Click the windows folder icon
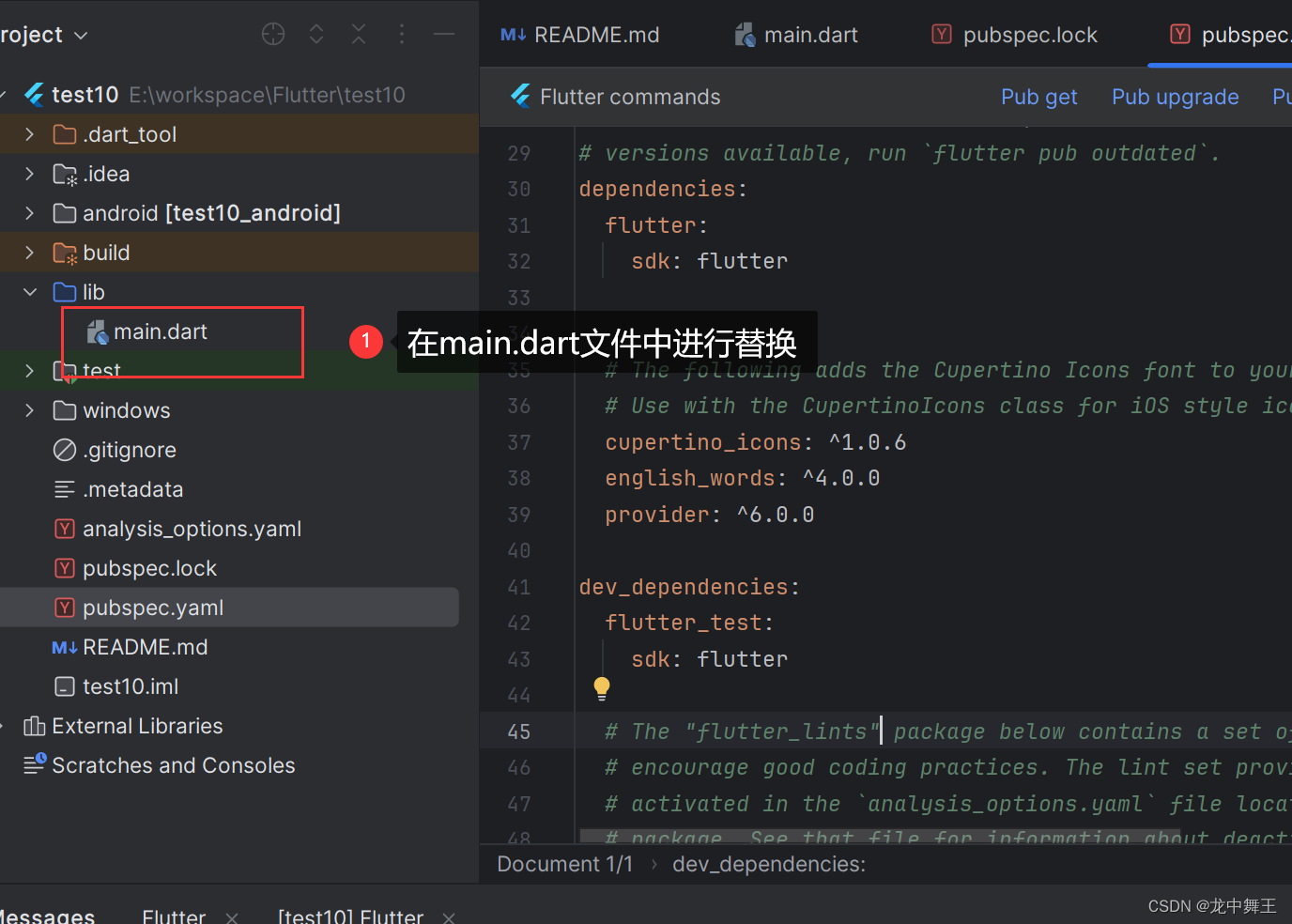Image resolution: width=1292 pixels, height=924 pixels. point(65,410)
